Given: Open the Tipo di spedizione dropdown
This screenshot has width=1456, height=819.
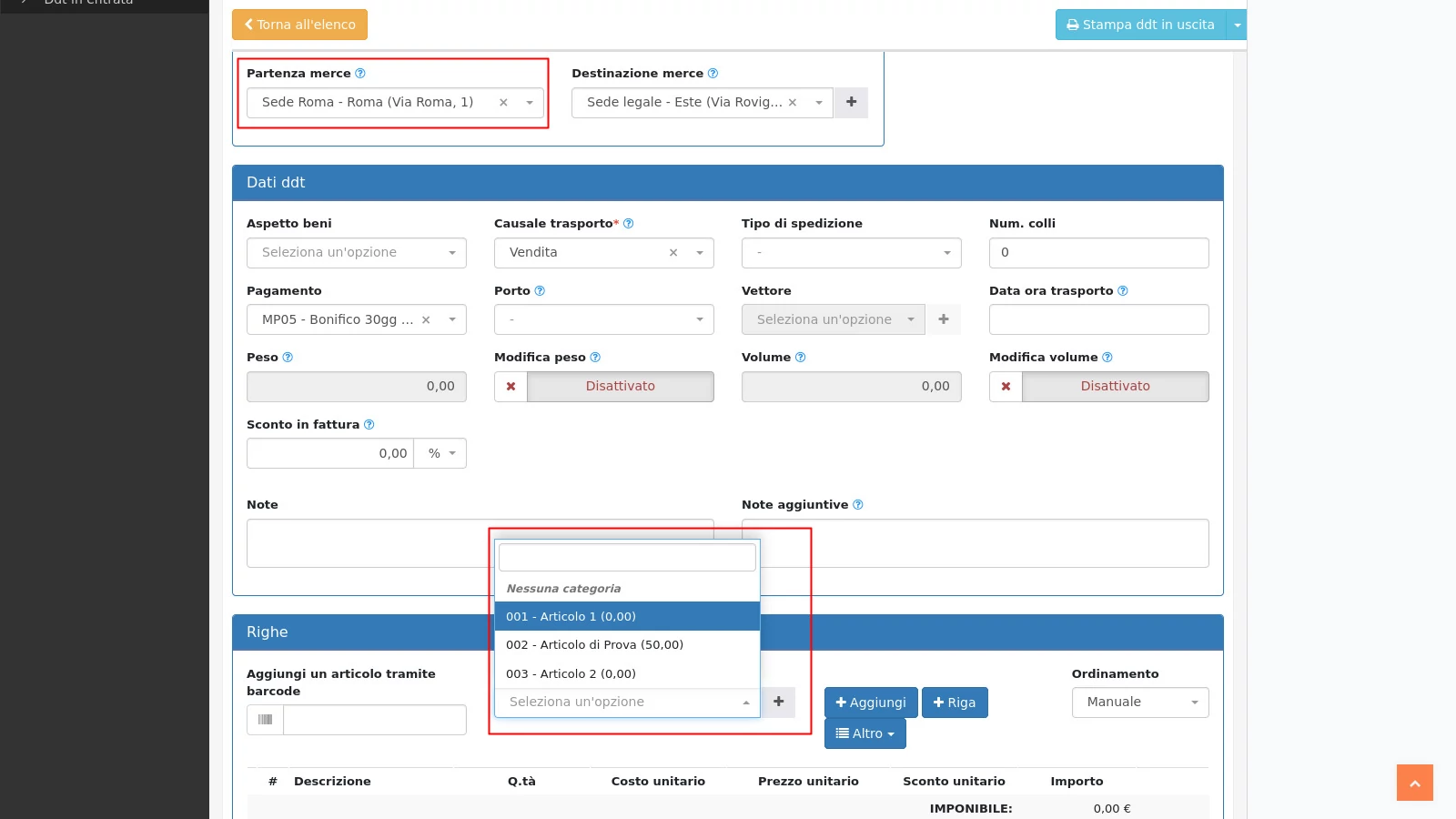Looking at the screenshot, I should click(x=852, y=253).
